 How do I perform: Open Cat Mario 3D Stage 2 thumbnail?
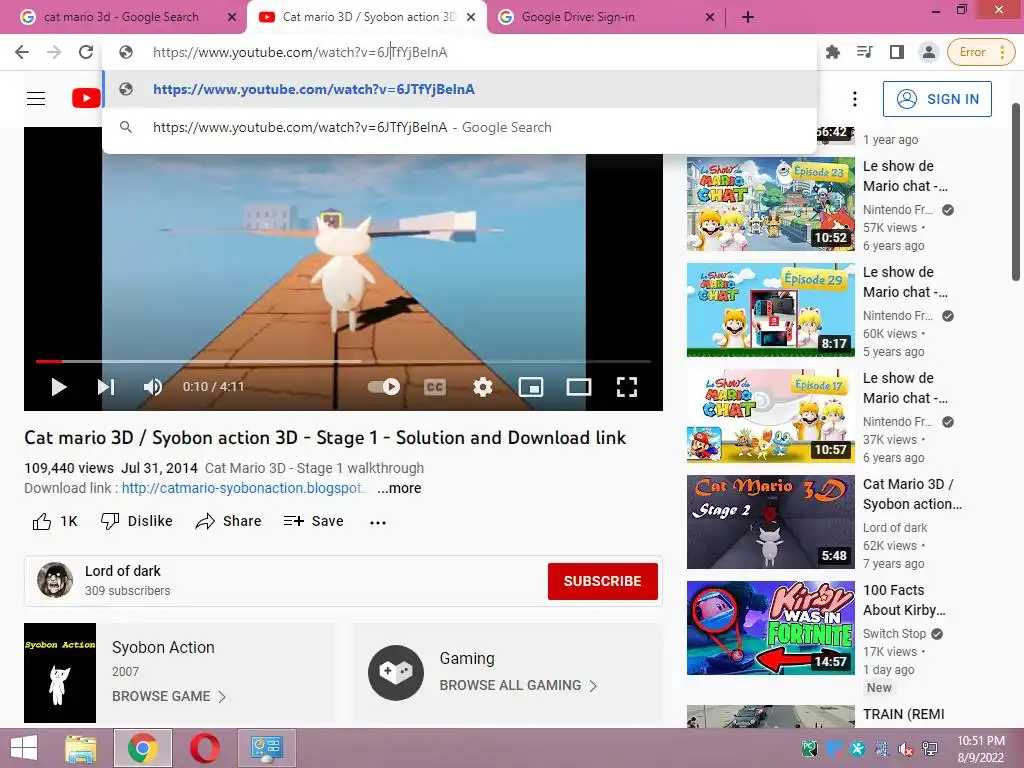pos(771,522)
